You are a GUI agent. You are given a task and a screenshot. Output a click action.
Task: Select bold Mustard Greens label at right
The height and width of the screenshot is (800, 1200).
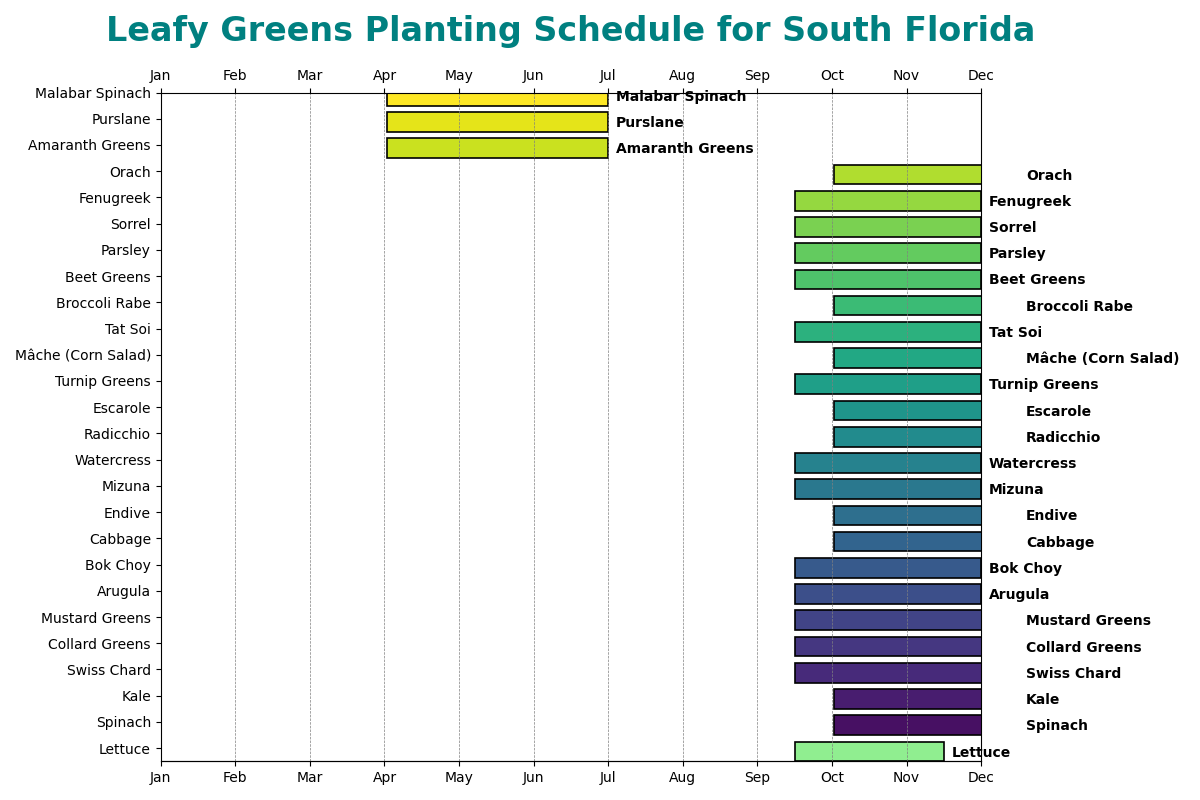[x=1088, y=621]
